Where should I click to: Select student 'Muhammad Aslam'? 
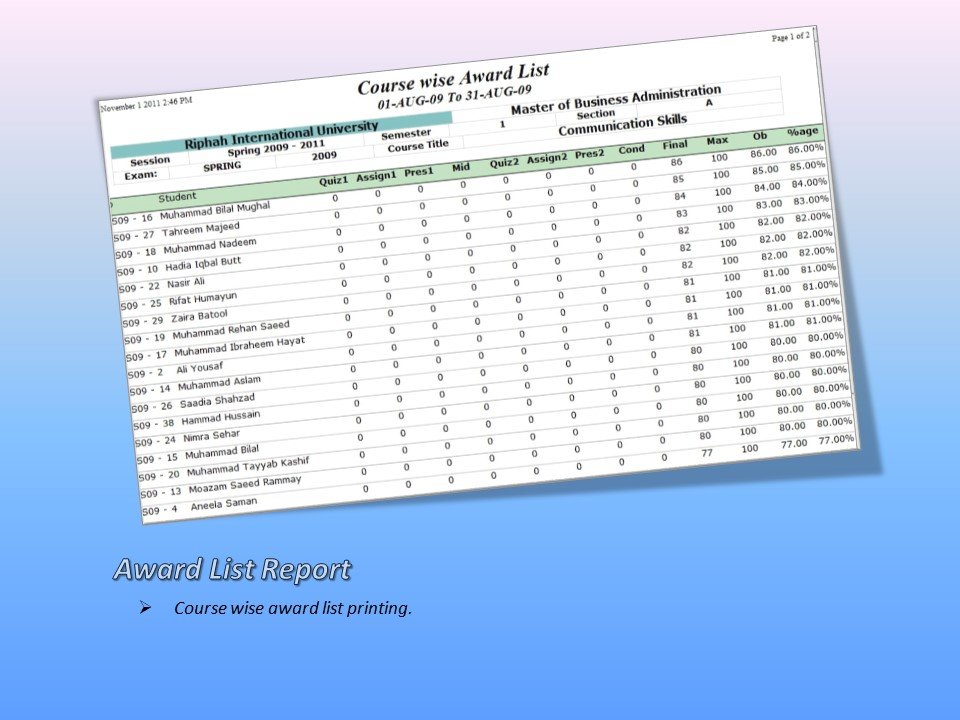[219, 383]
